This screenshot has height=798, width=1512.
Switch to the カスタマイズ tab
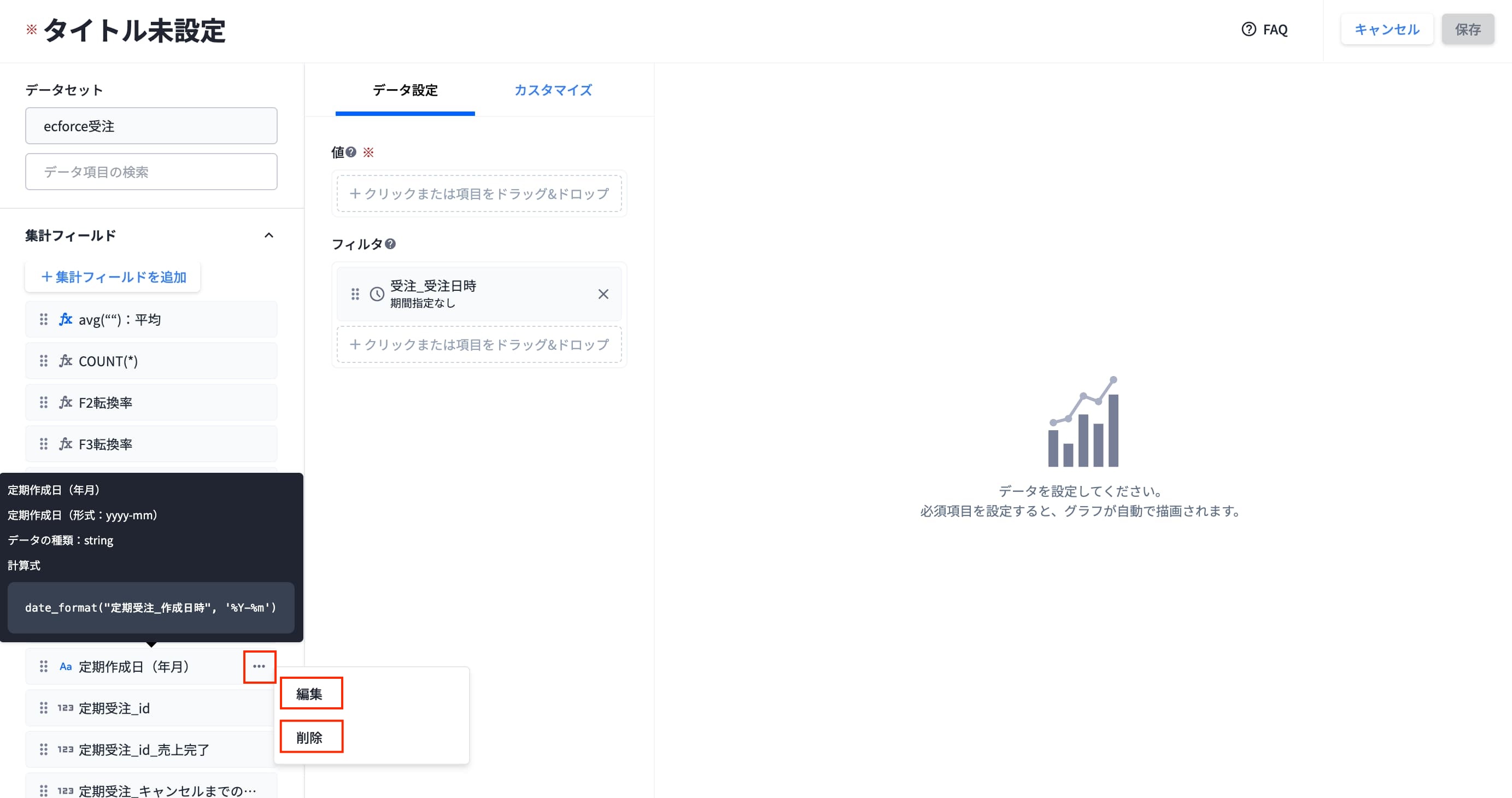(x=553, y=90)
